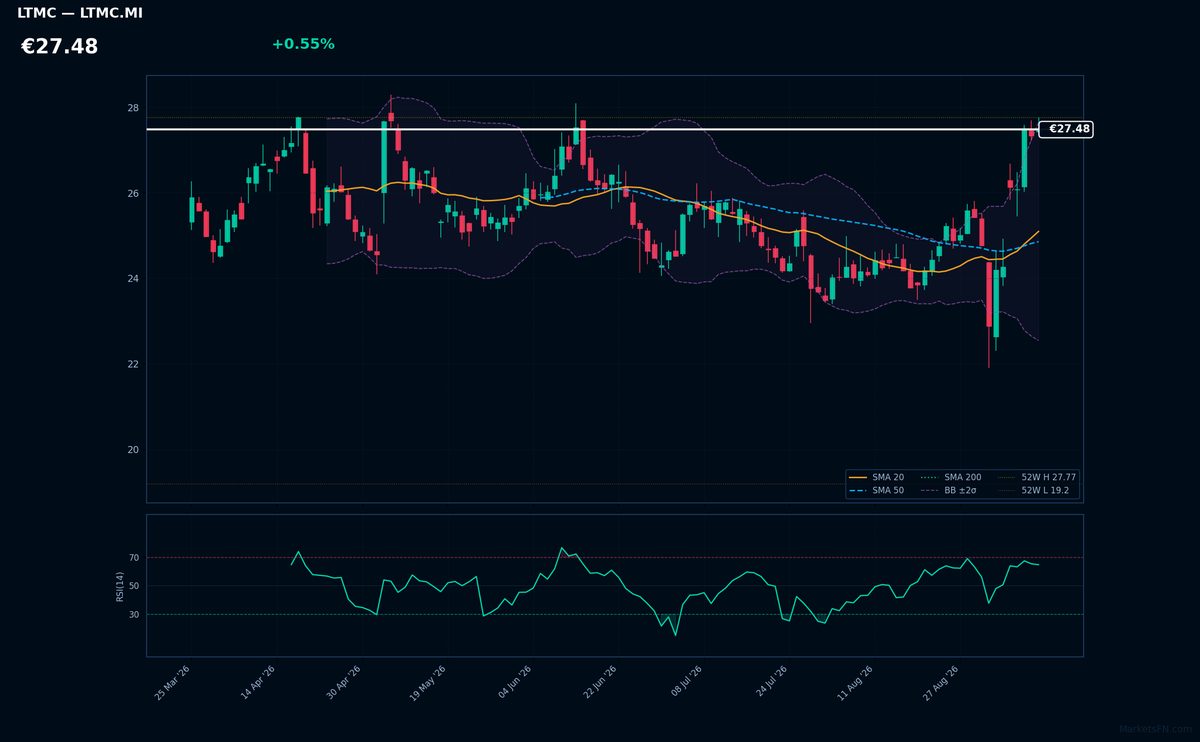1200x742 pixels.
Task: Click the RSI 50 level label
Action: click(134, 586)
